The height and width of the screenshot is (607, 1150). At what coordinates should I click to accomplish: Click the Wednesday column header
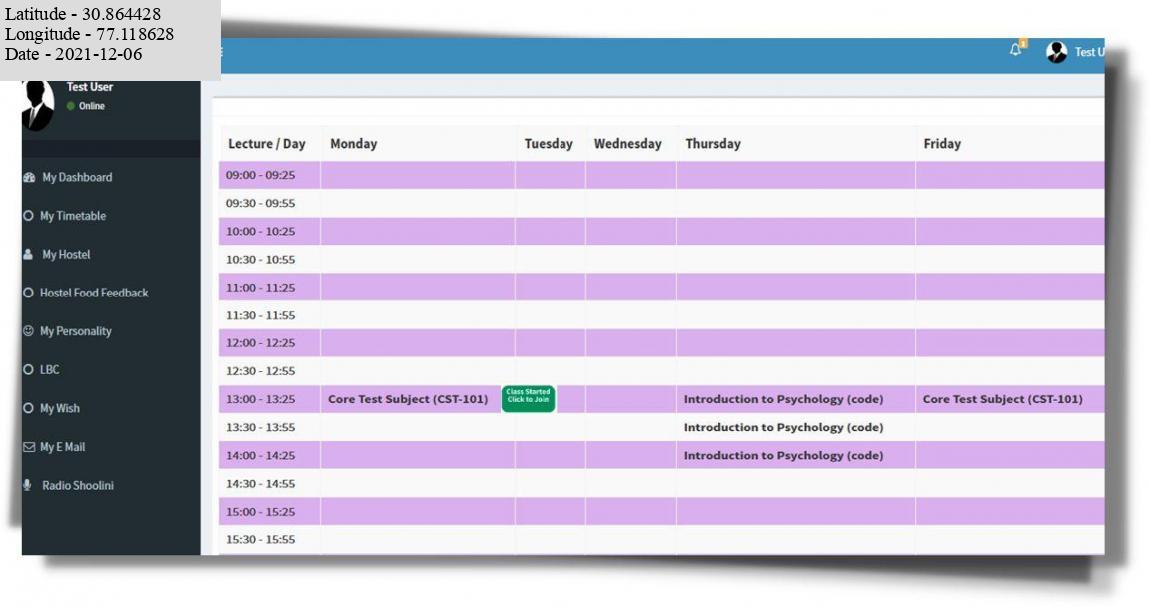tap(628, 144)
